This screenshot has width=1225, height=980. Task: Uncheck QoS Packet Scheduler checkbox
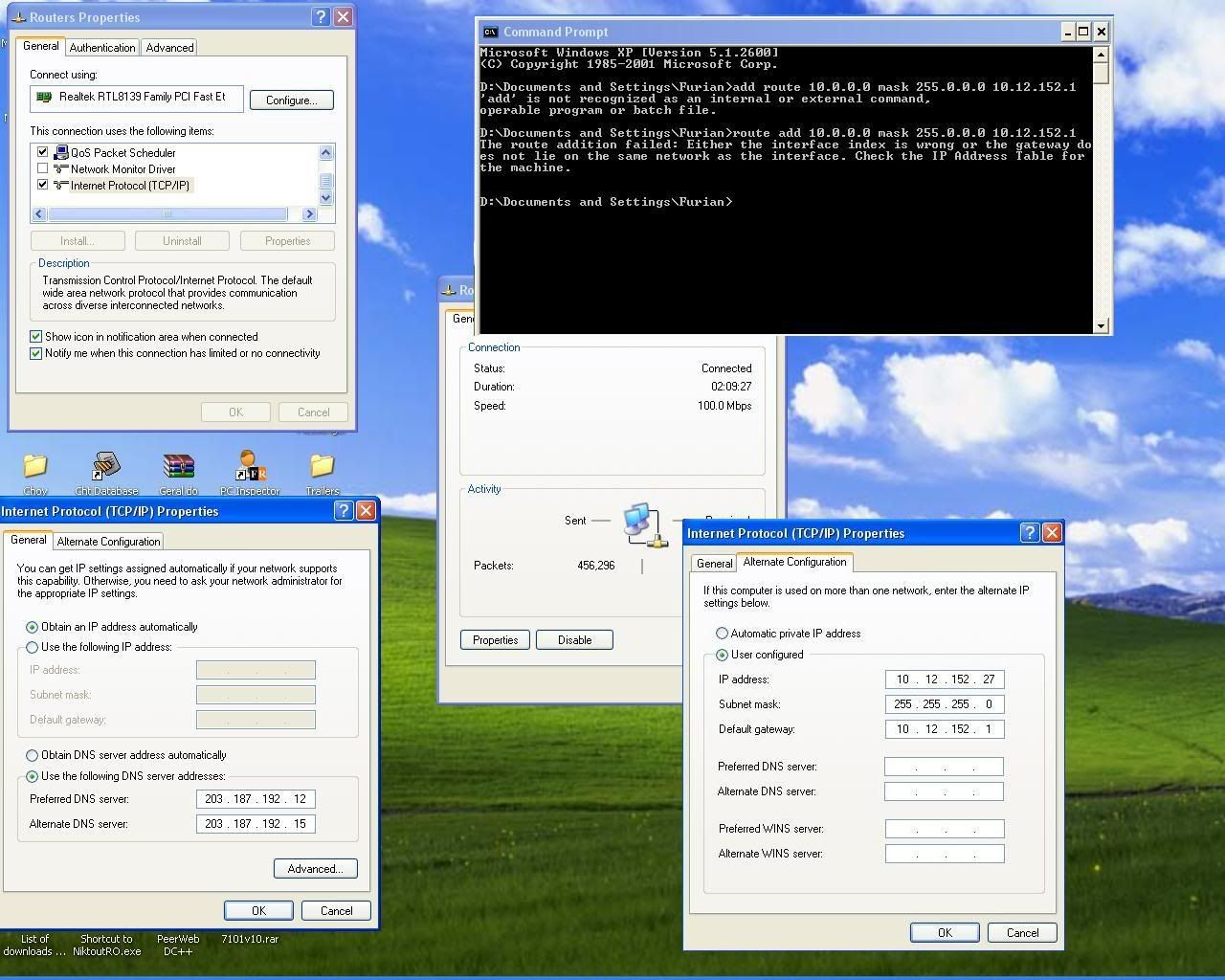coord(42,152)
